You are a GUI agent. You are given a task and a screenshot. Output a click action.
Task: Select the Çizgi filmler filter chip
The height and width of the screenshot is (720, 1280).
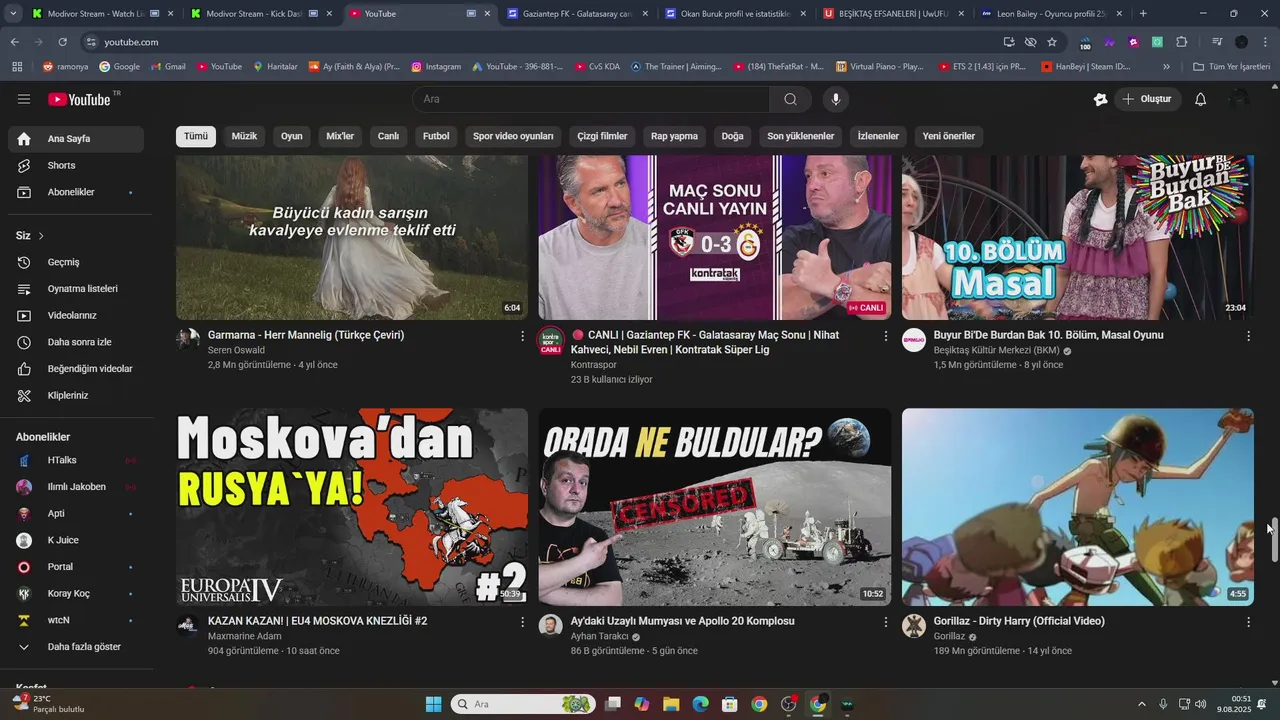click(x=602, y=136)
